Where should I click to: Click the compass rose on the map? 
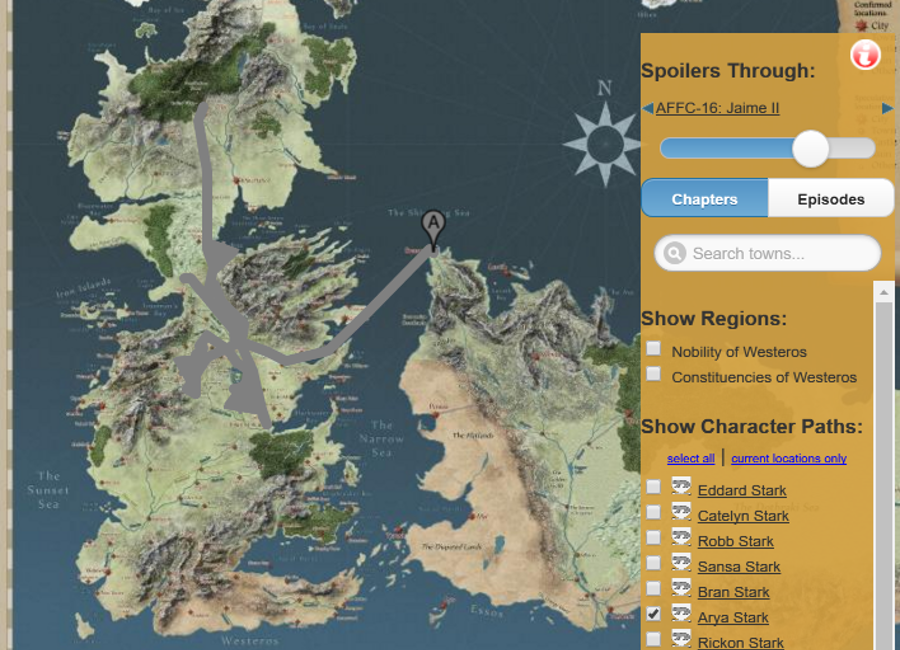coord(604,144)
